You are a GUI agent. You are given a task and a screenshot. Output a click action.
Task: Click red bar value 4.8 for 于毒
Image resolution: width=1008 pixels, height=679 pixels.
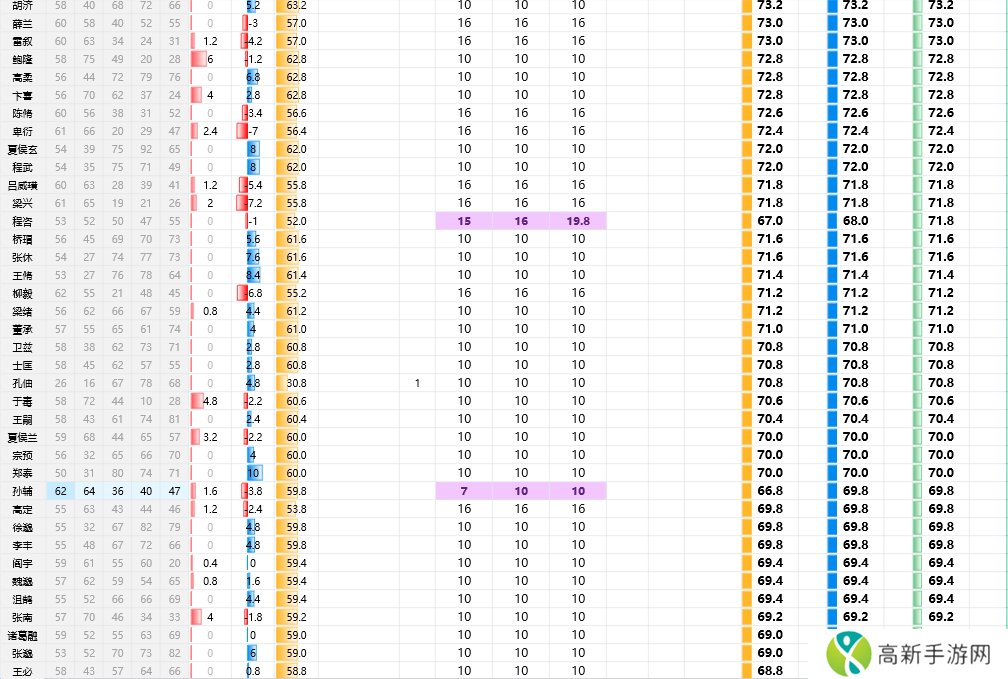tap(209, 401)
